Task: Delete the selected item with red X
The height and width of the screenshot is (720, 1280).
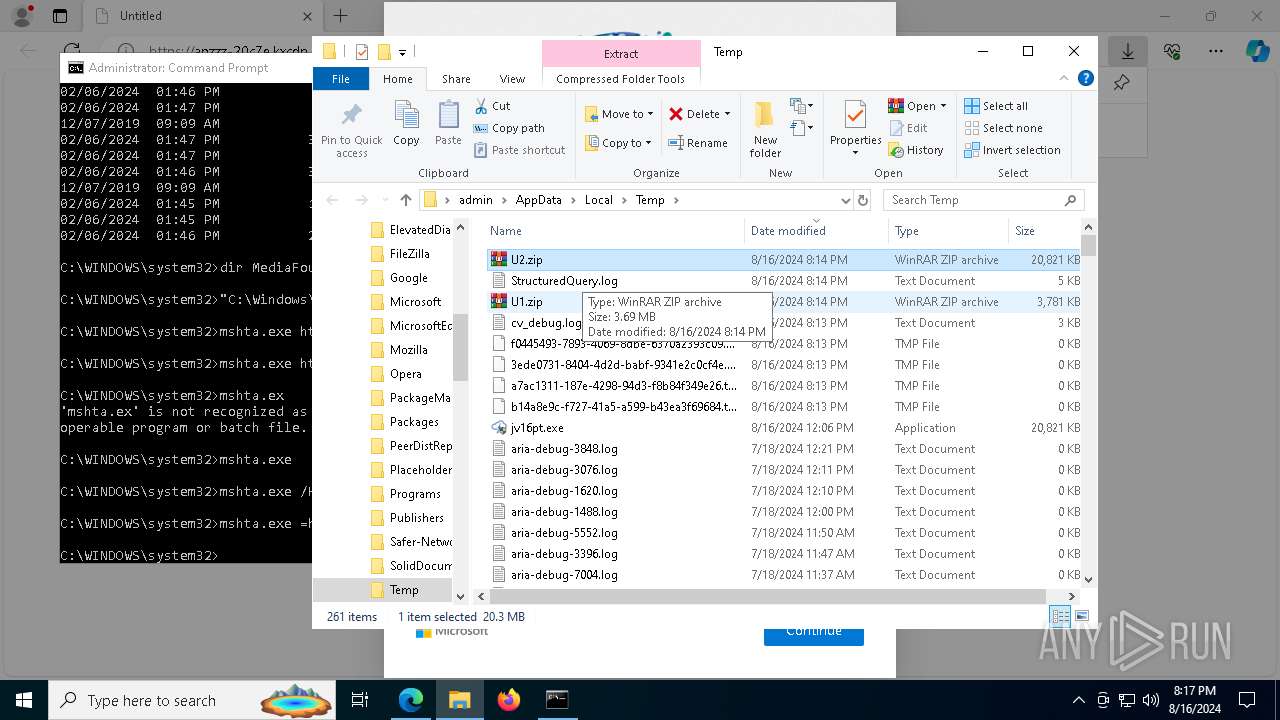Action: pos(693,114)
